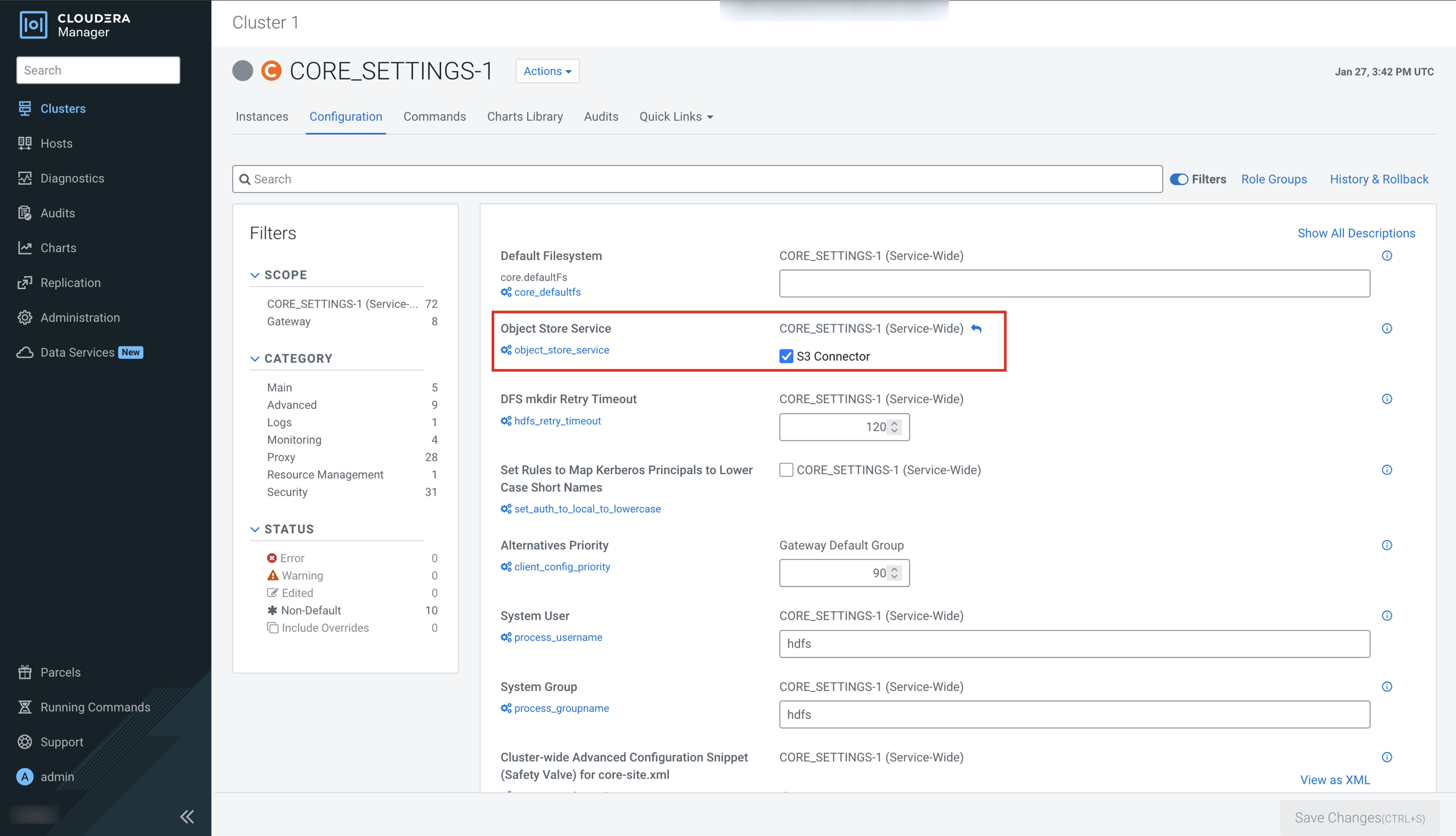Collapse the CATEGORY filter section
This screenshot has width=1456, height=836.
(x=254, y=358)
